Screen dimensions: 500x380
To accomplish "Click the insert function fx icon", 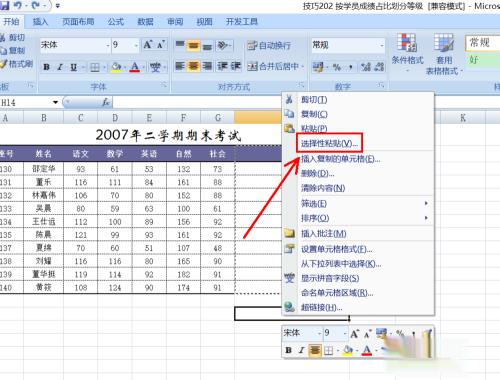I will point(106,102).
